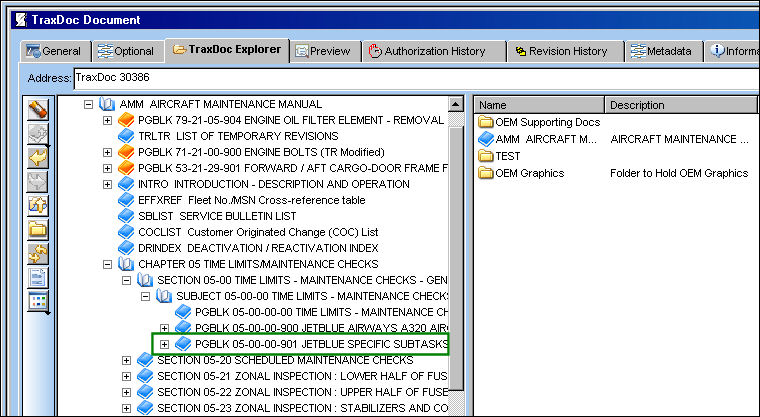Click the yellow folder toolbar icon

point(38,229)
